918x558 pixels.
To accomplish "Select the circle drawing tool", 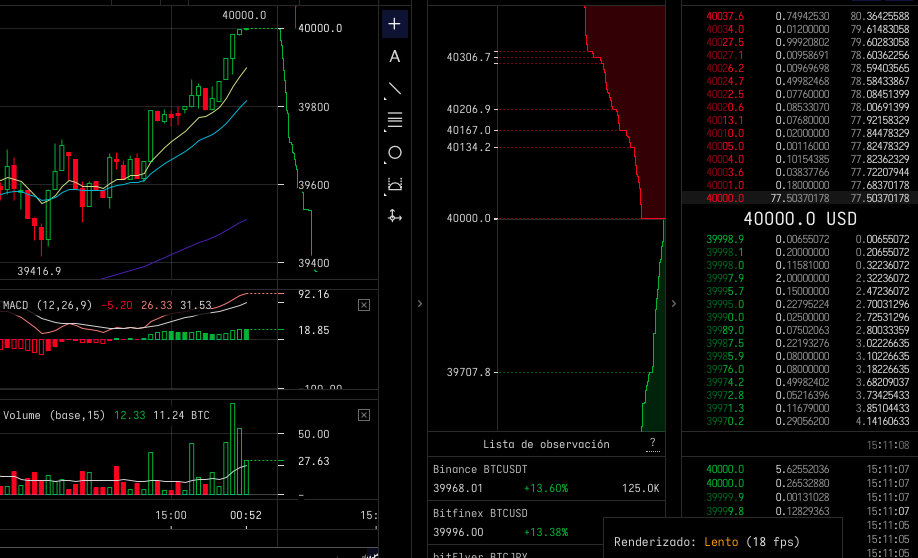I will pyautogui.click(x=395, y=152).
